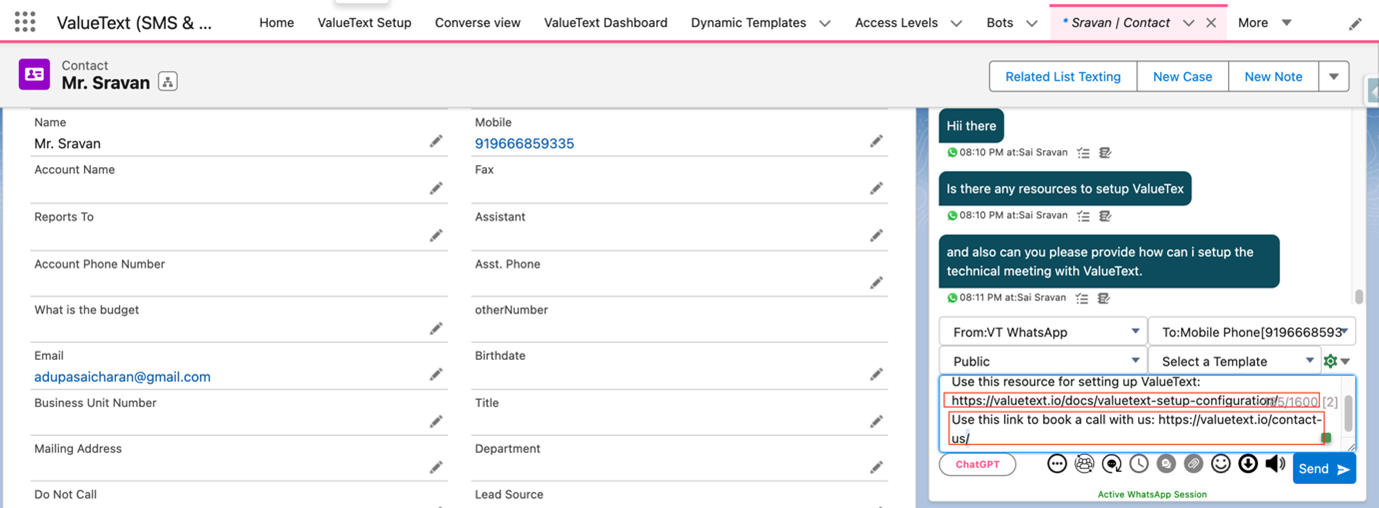The height and width of the screenshot is (508, 1379).
Task: Click the speaker sound icon
Action: [x=1275, y=464]
